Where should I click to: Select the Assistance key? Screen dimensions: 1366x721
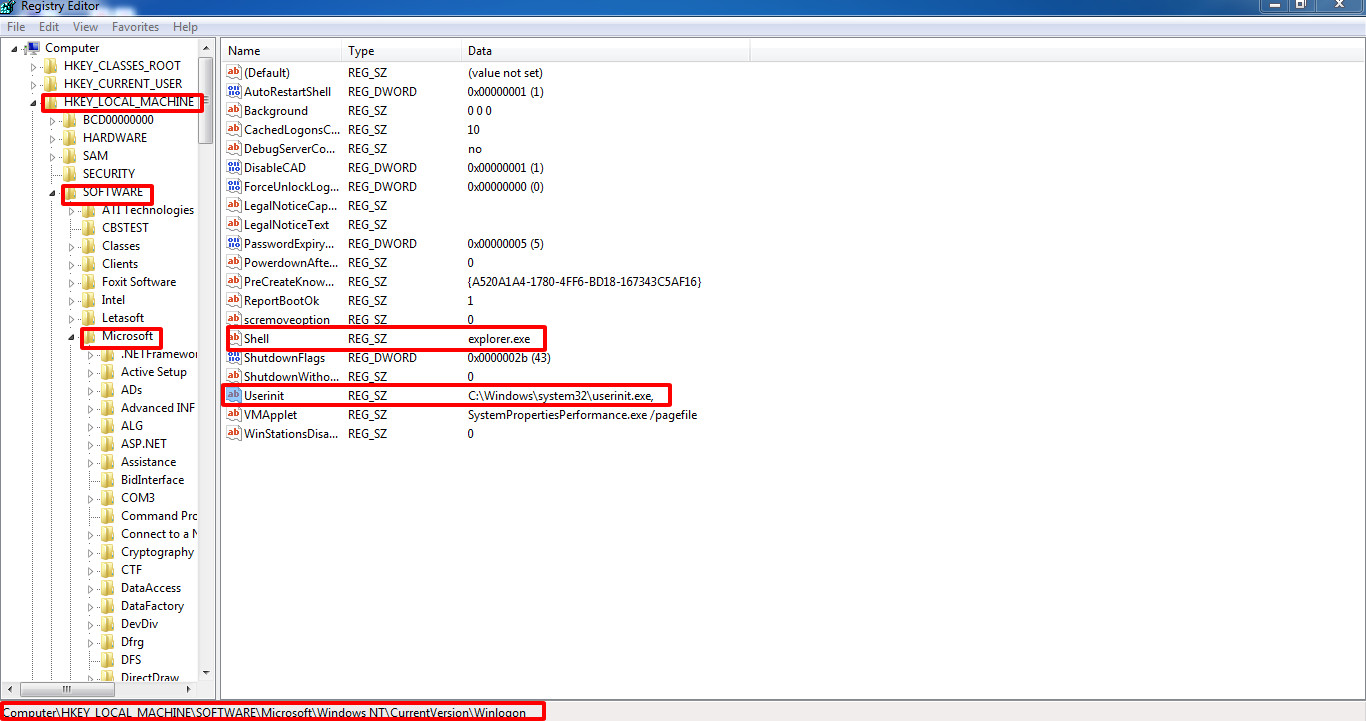pos(148,462)
